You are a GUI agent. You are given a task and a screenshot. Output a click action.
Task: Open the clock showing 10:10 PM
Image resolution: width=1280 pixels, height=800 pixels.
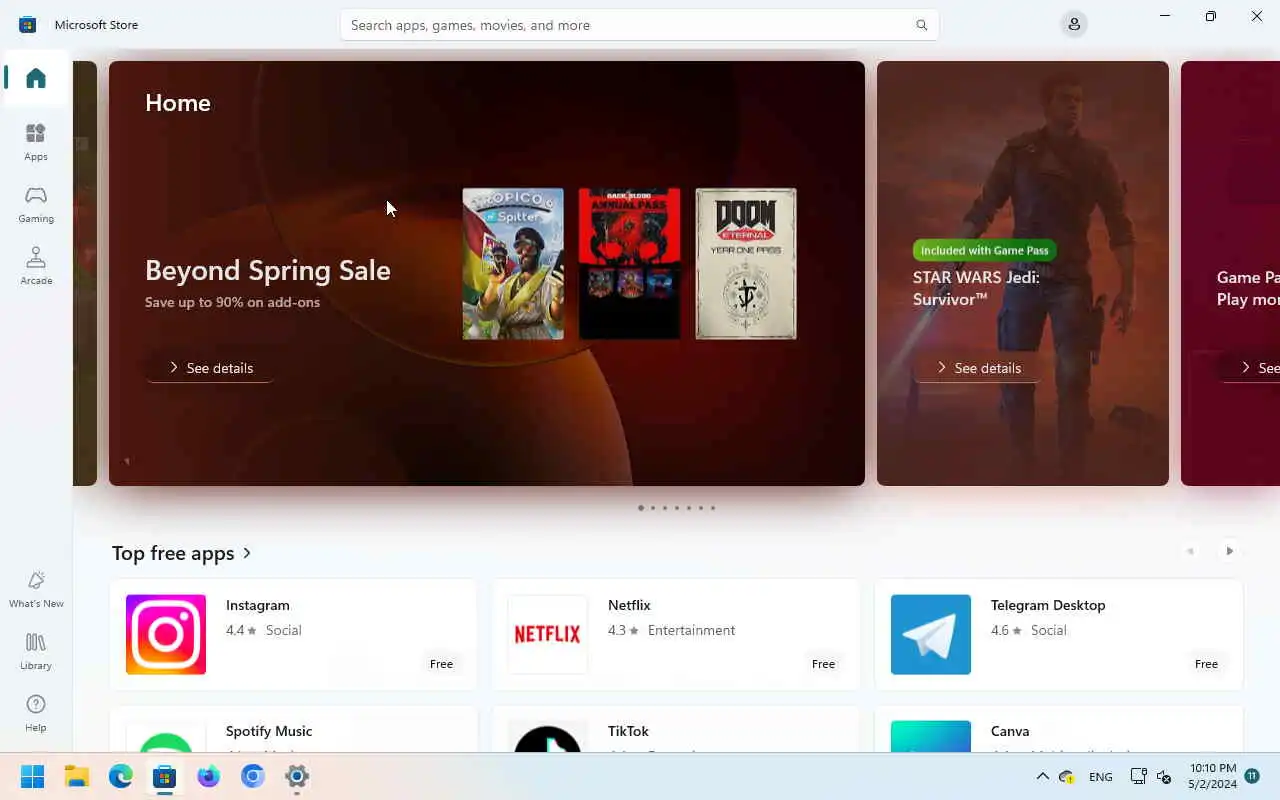point(1212,776)
